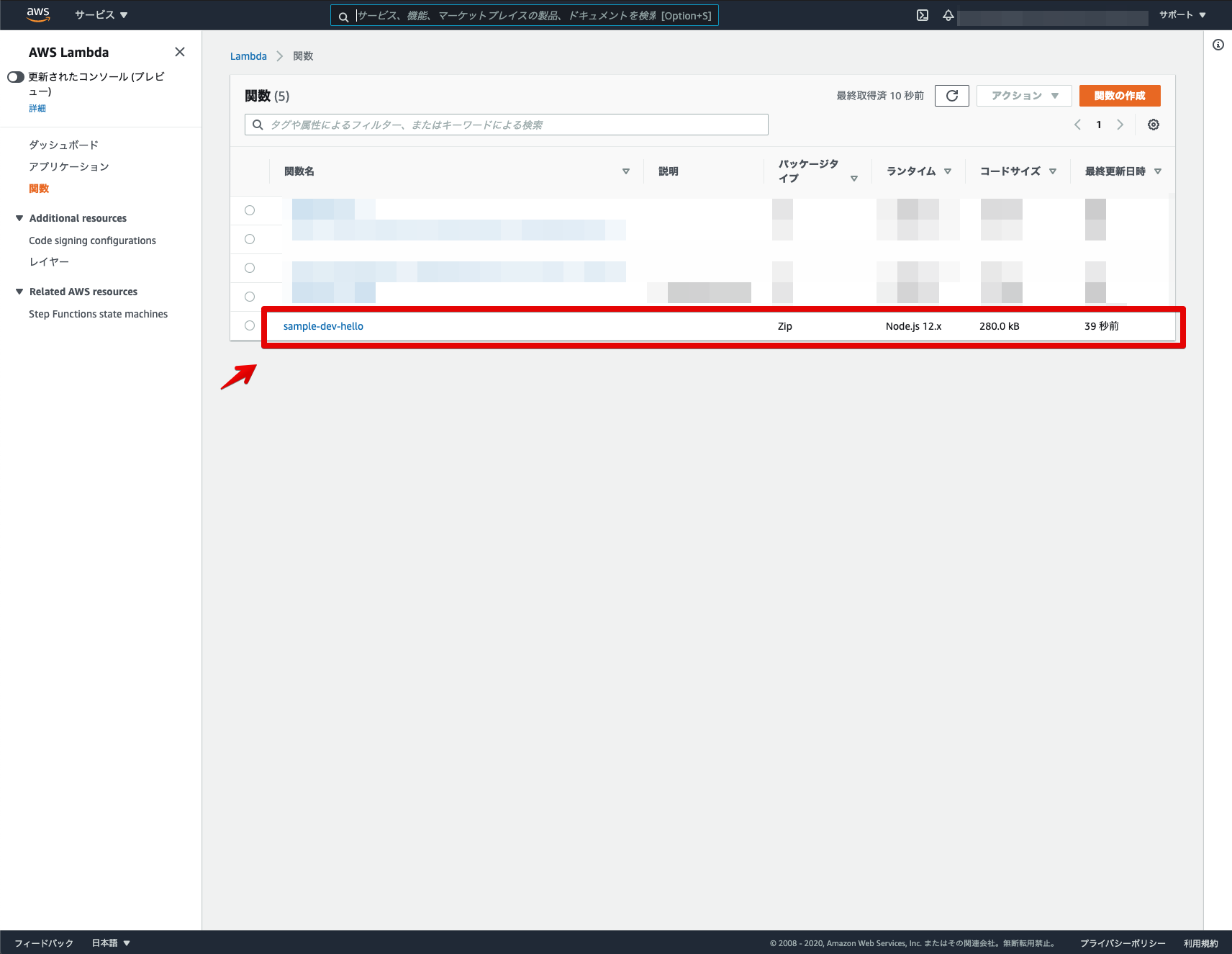Open the プライバシーポリシー link

pyautogui.click(x=1123, y=943)
